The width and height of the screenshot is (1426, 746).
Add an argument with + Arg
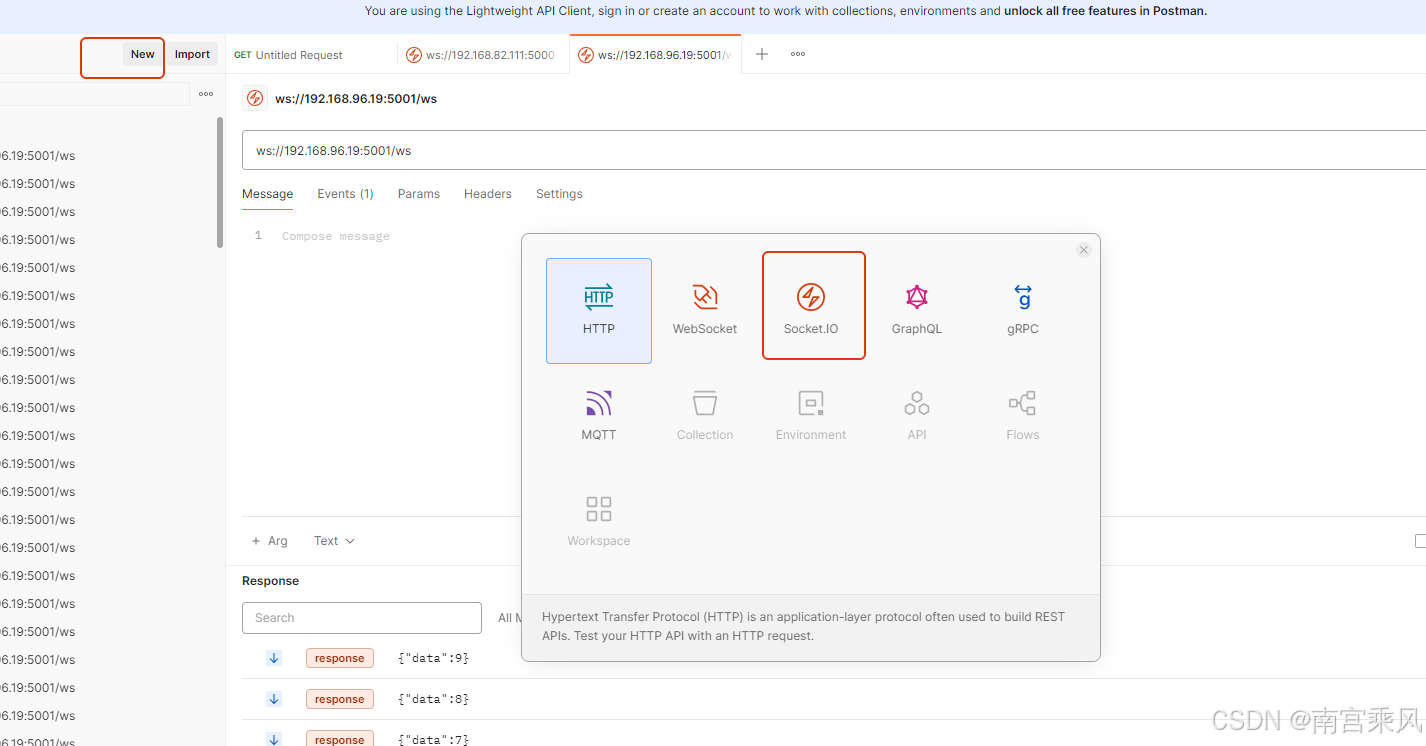(x=270, y=541)
